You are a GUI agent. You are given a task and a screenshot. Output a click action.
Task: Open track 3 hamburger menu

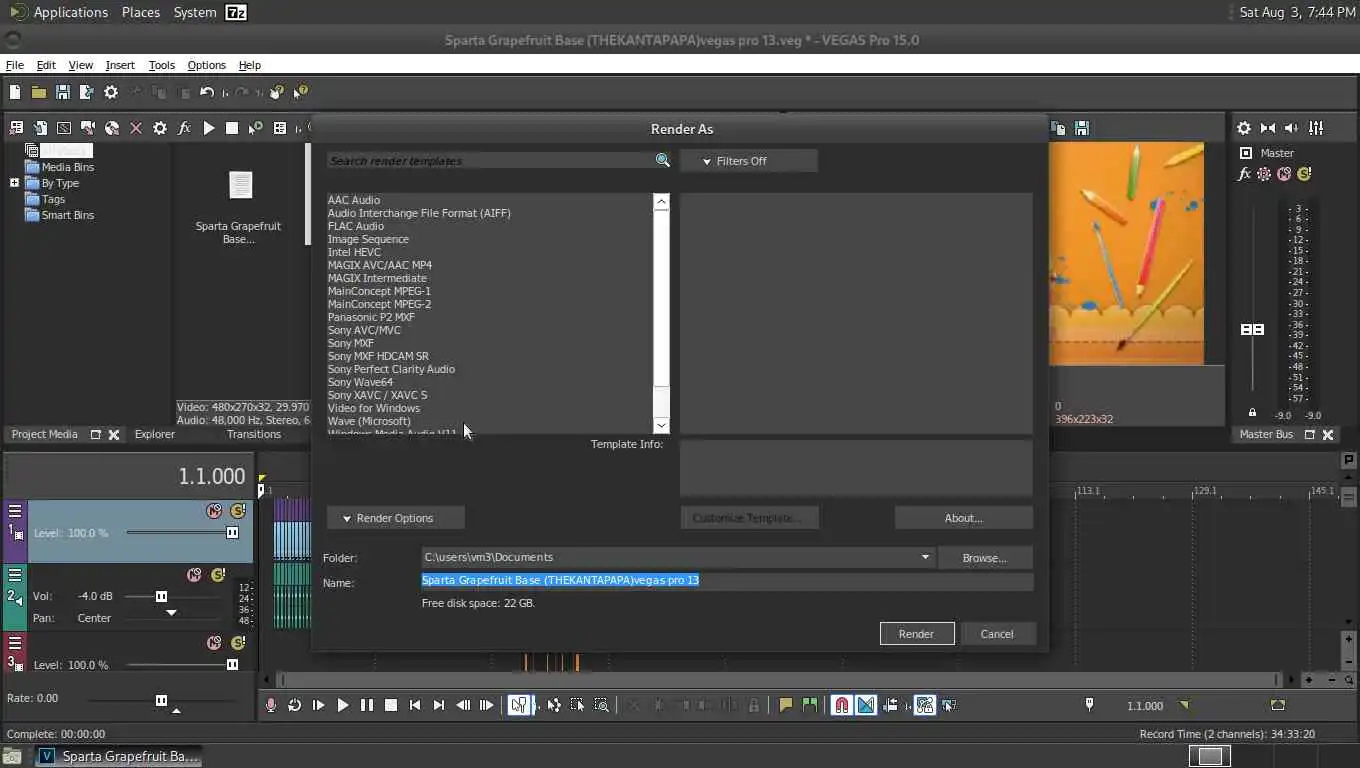(15, 643)
